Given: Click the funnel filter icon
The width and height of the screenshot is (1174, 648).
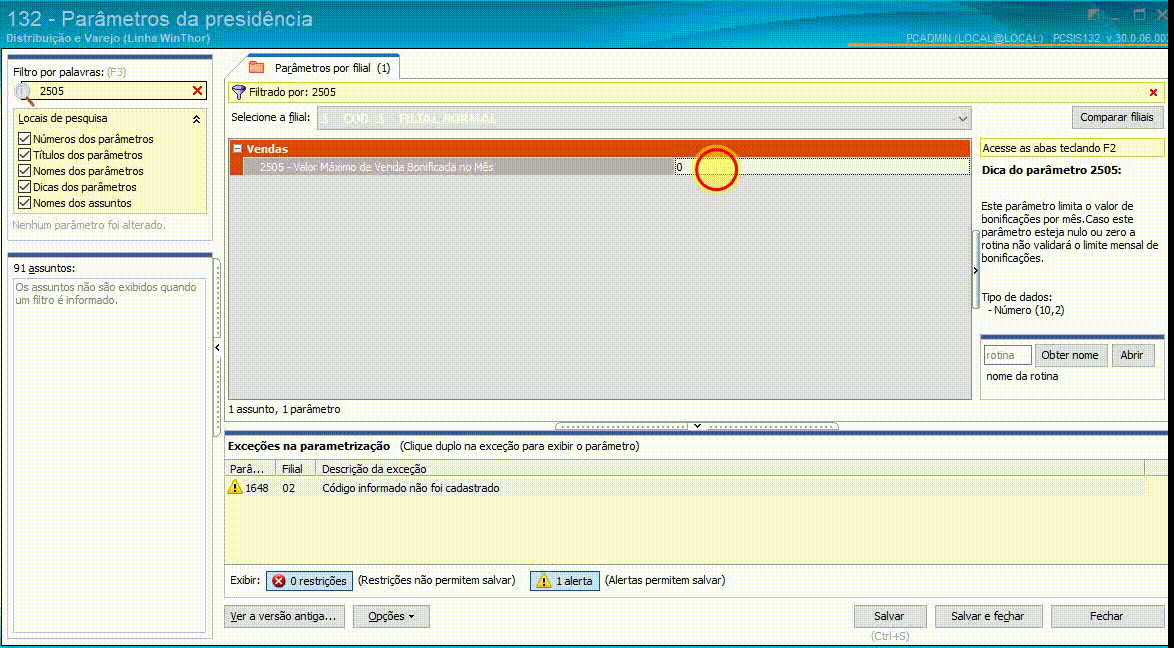Looking at the screenshot, I should click(x=239, y=92).
